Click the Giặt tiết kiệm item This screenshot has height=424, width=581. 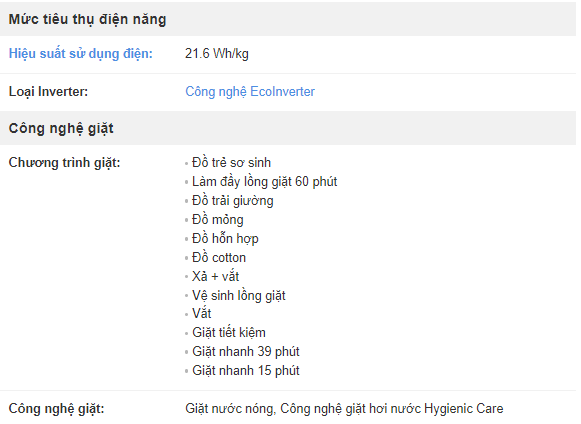[229, 332]
